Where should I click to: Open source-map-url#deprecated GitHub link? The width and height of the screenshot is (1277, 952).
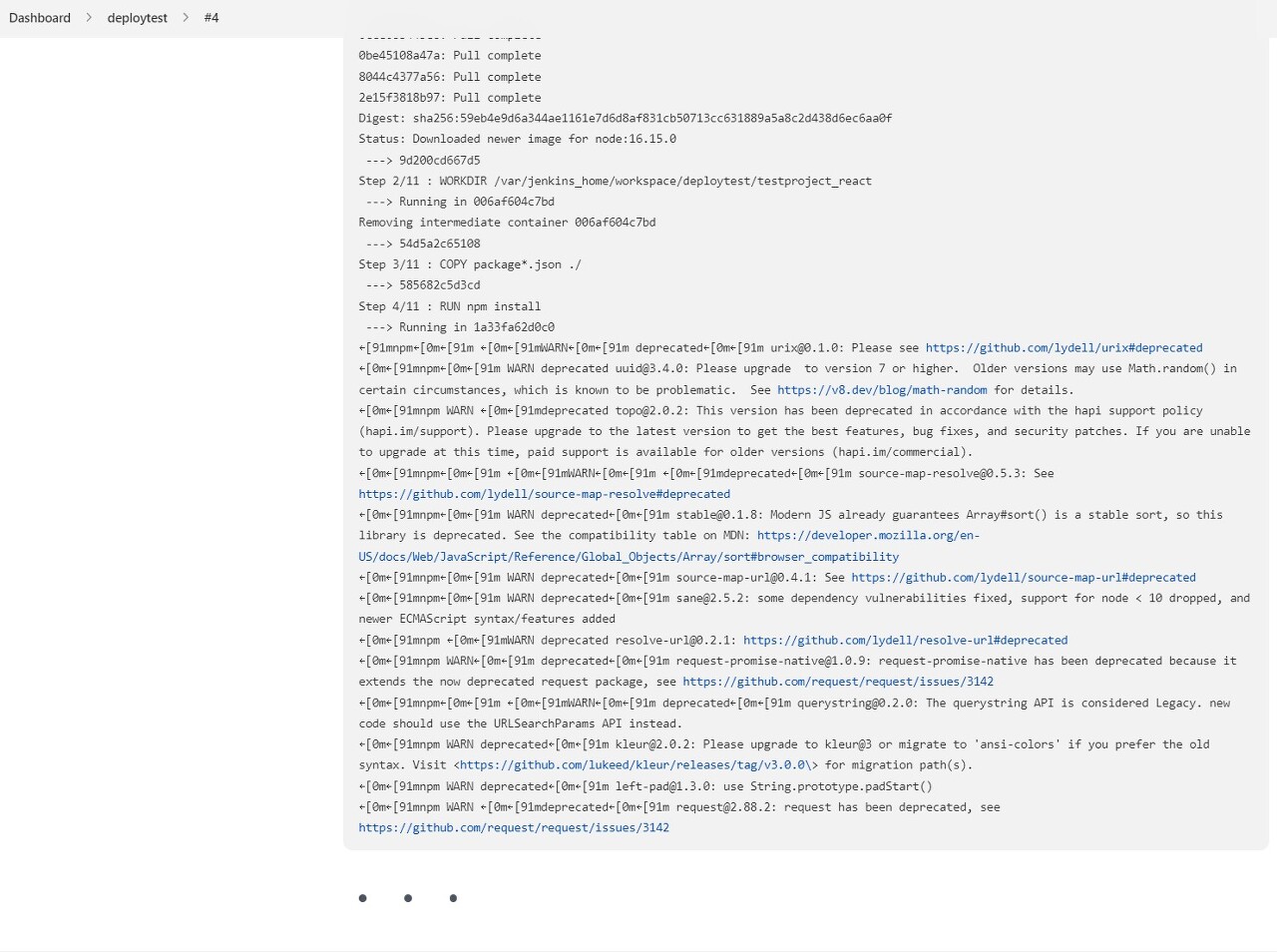[x=1024, y=578]
